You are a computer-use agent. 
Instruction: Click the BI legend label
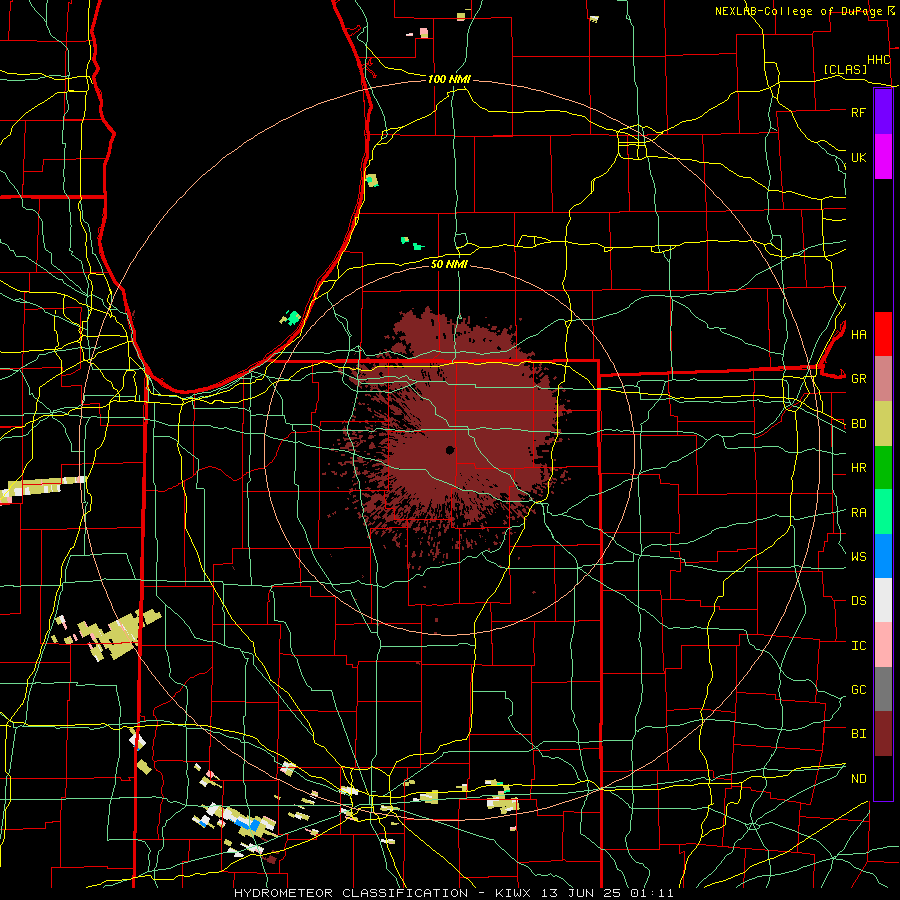(858, 734)
